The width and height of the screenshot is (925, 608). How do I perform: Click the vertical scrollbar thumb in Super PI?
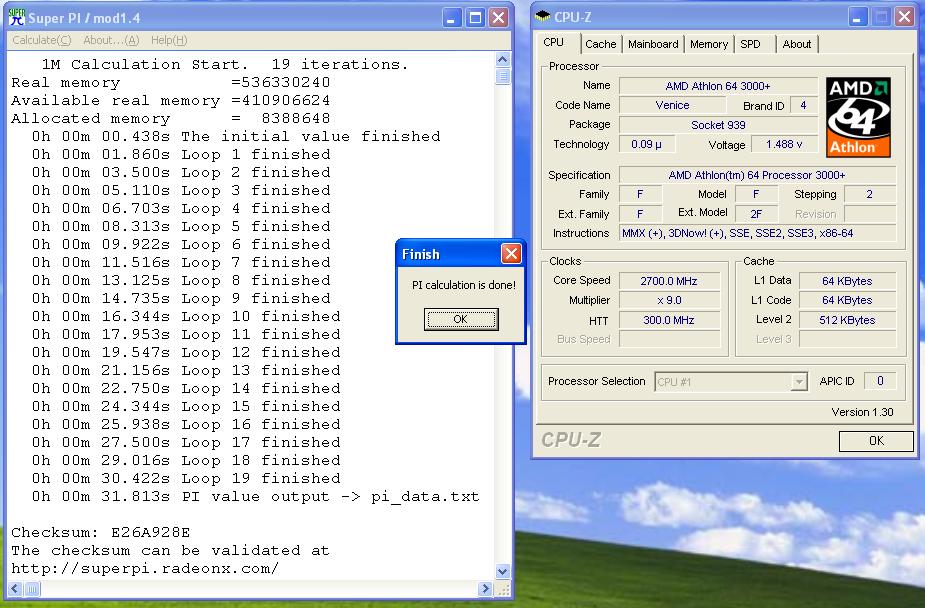tap(503, 77)
